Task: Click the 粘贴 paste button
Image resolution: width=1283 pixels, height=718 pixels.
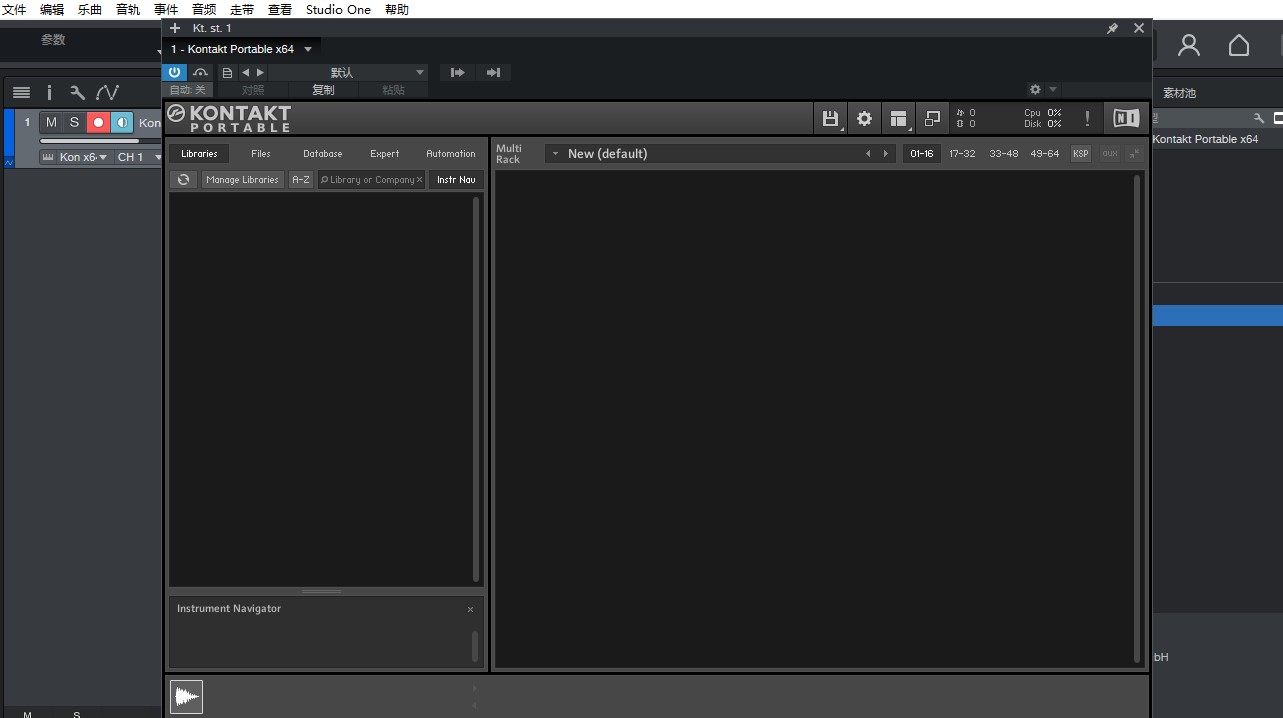Action: (393, 90)
